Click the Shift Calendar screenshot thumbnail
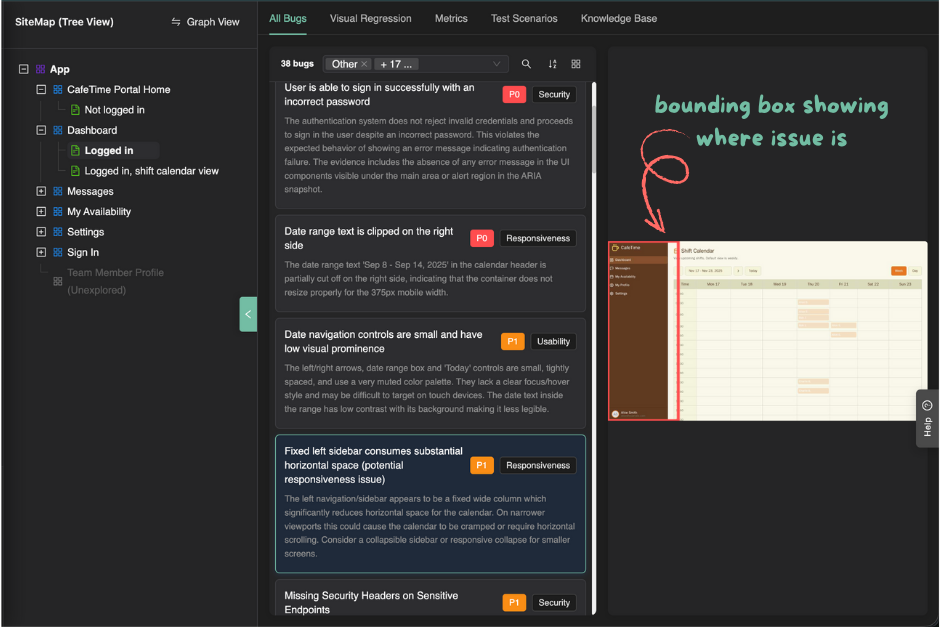Image resolution: width=940 pixels, height=627 pixels. [x=767, y=330]
